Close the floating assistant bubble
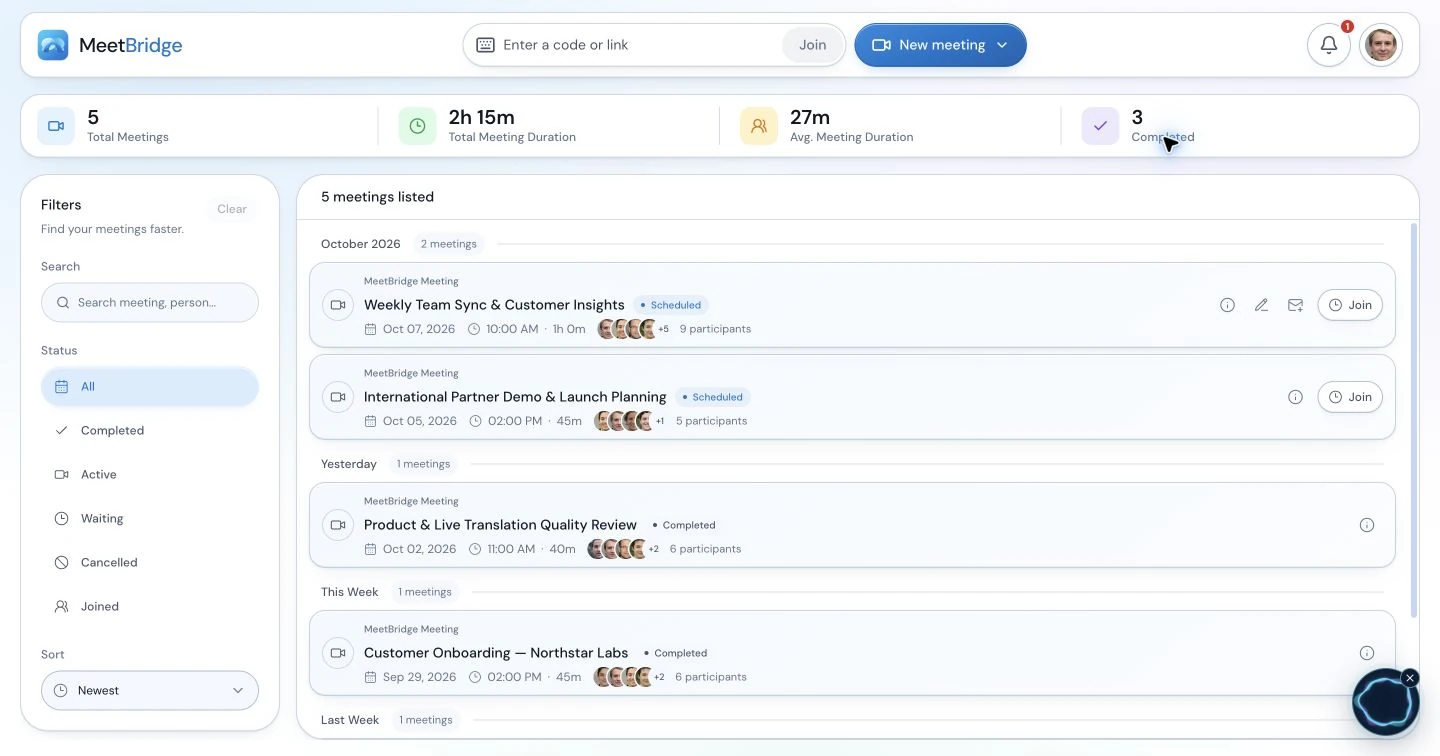The image size is (1440, 756). (1410, 678)
